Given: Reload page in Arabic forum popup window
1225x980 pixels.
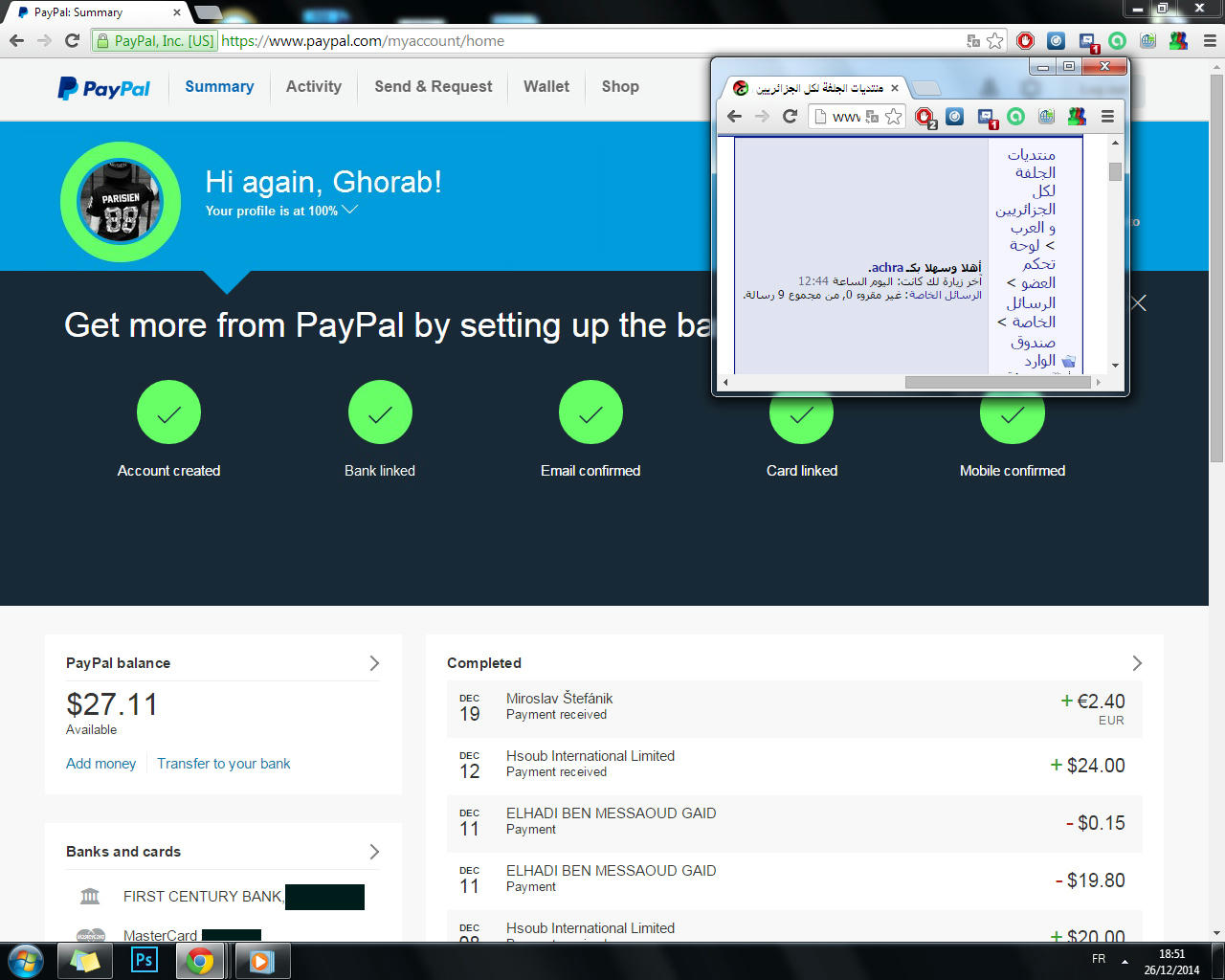Looking at the screenshot, I should pos(790,116).
